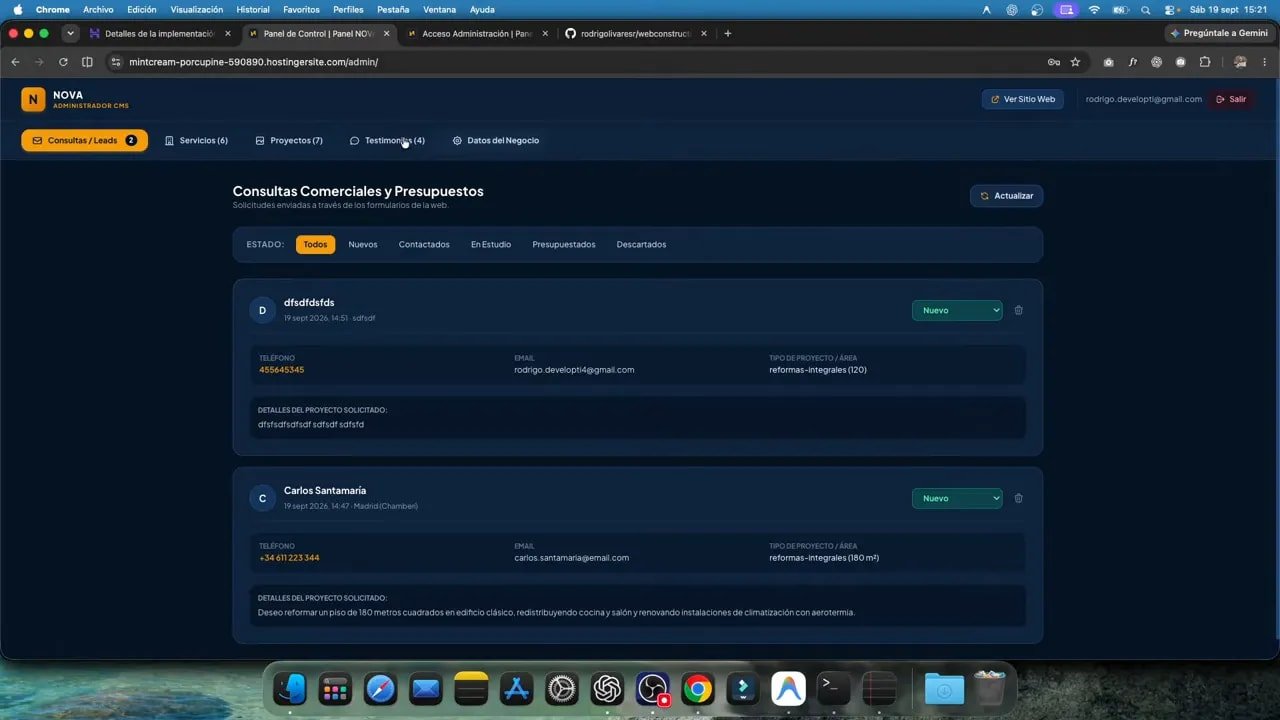Expand the Chrome tab search dropdown

click(x=70, y=33)
